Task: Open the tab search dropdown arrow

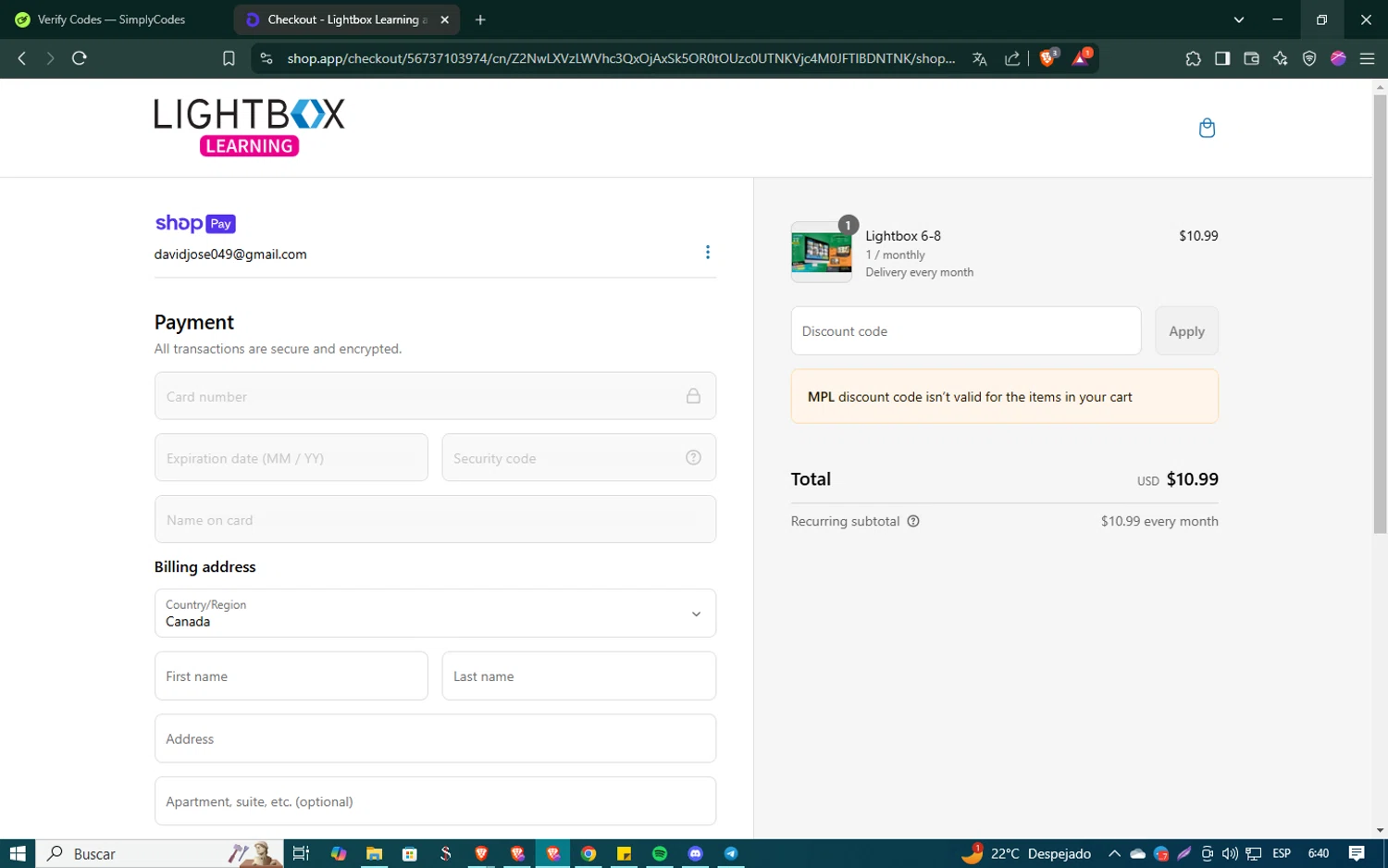Action: [1239, 19]
